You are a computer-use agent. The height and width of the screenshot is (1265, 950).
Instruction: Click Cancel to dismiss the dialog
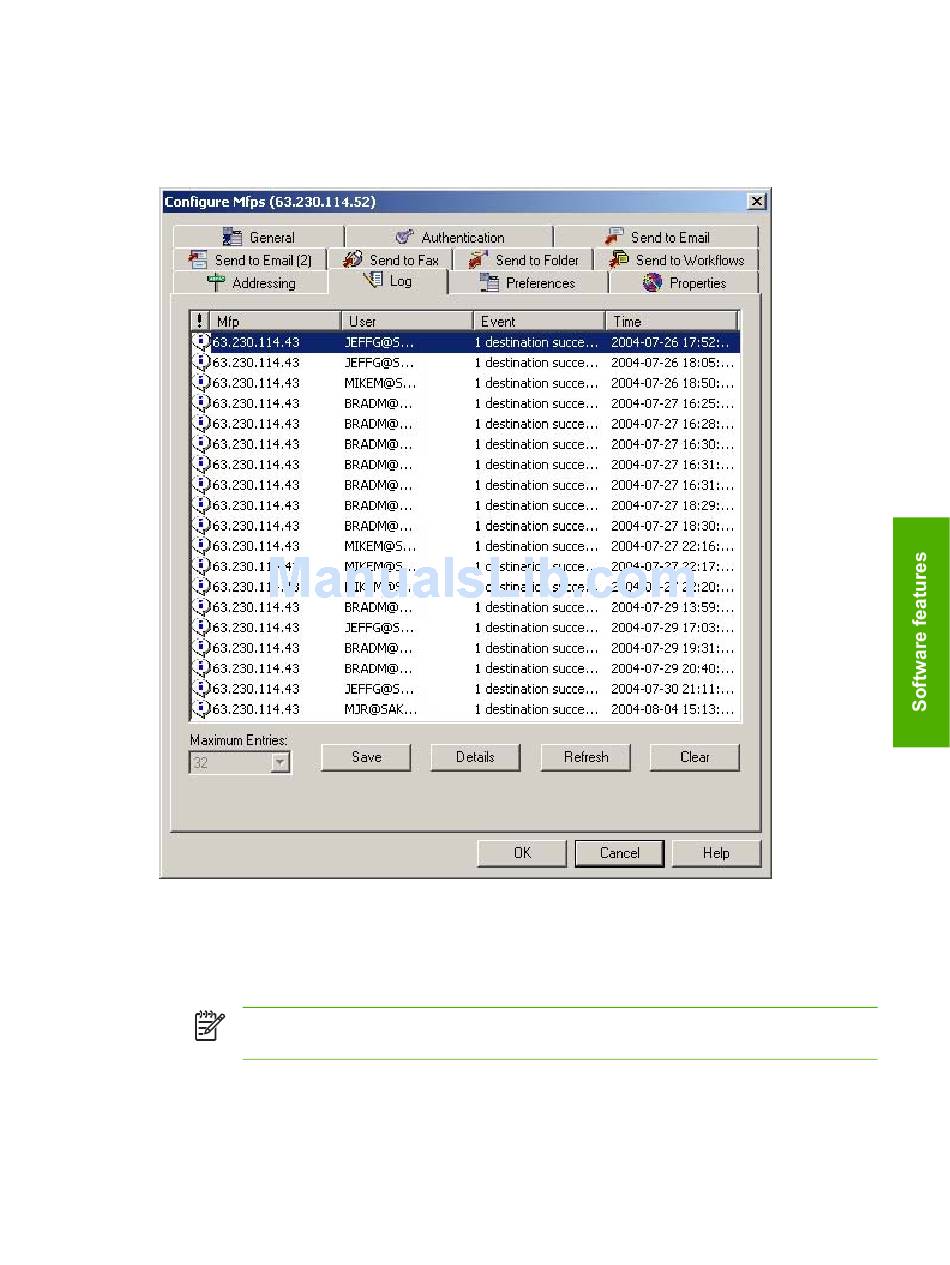[x=619, y=853]
